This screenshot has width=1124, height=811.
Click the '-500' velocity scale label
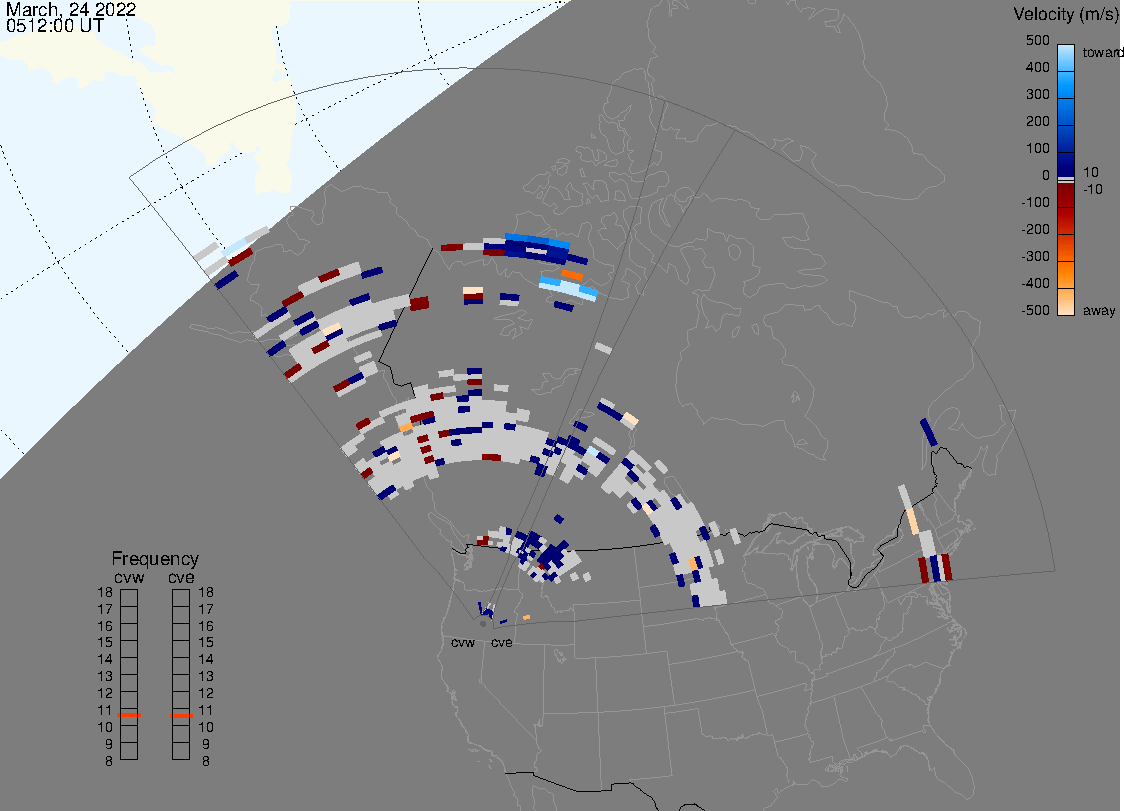coord(1035,310)
